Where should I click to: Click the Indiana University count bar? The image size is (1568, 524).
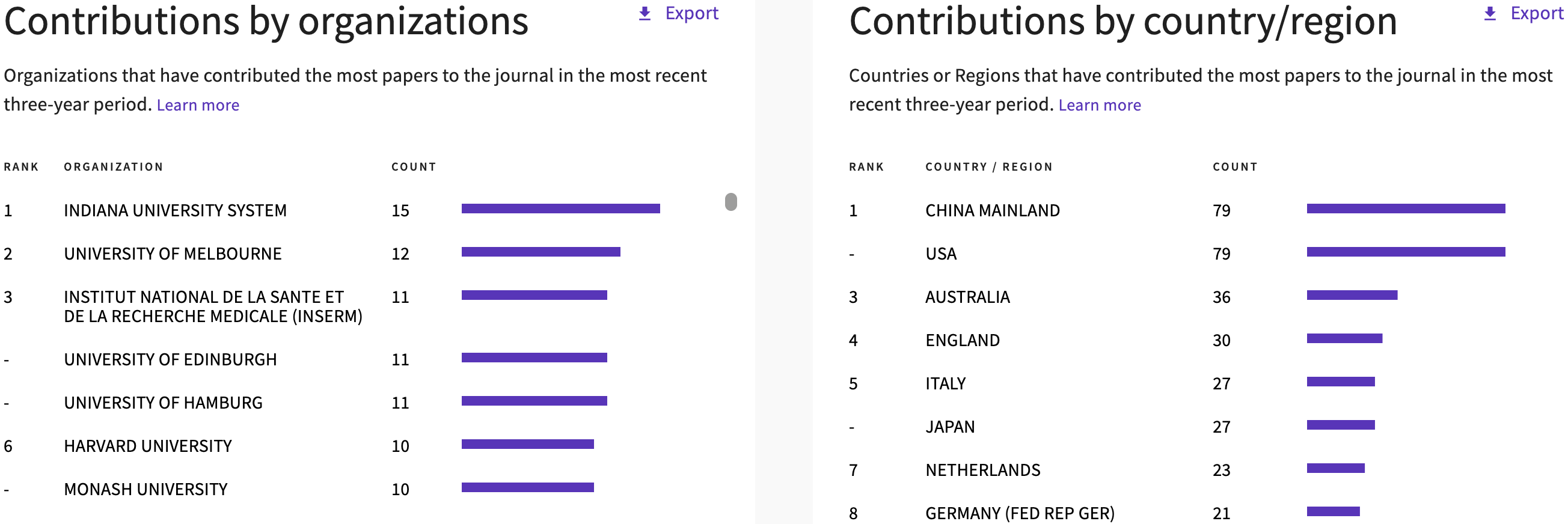[x=560, y=209]
